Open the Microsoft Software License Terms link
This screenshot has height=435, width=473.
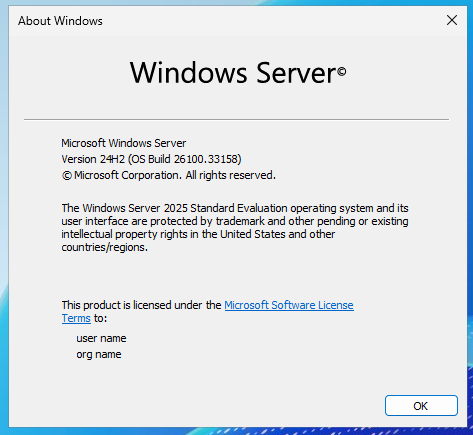point(289,305)
